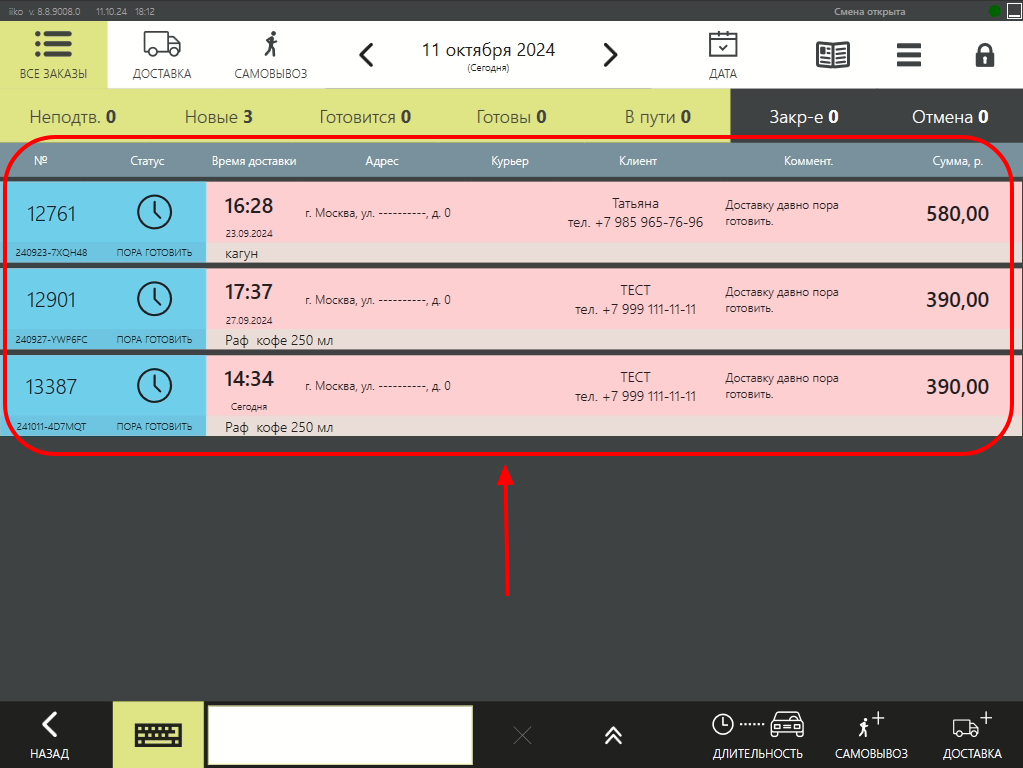This screenshot has height=768, width=1023.
Task: Filter by Неподтв. 0 status
Action: click(x=72, y=117)
